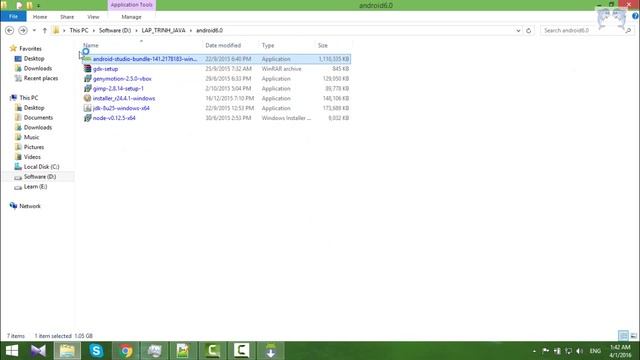Open Network in the navigation pane

[x=30, y=206]
